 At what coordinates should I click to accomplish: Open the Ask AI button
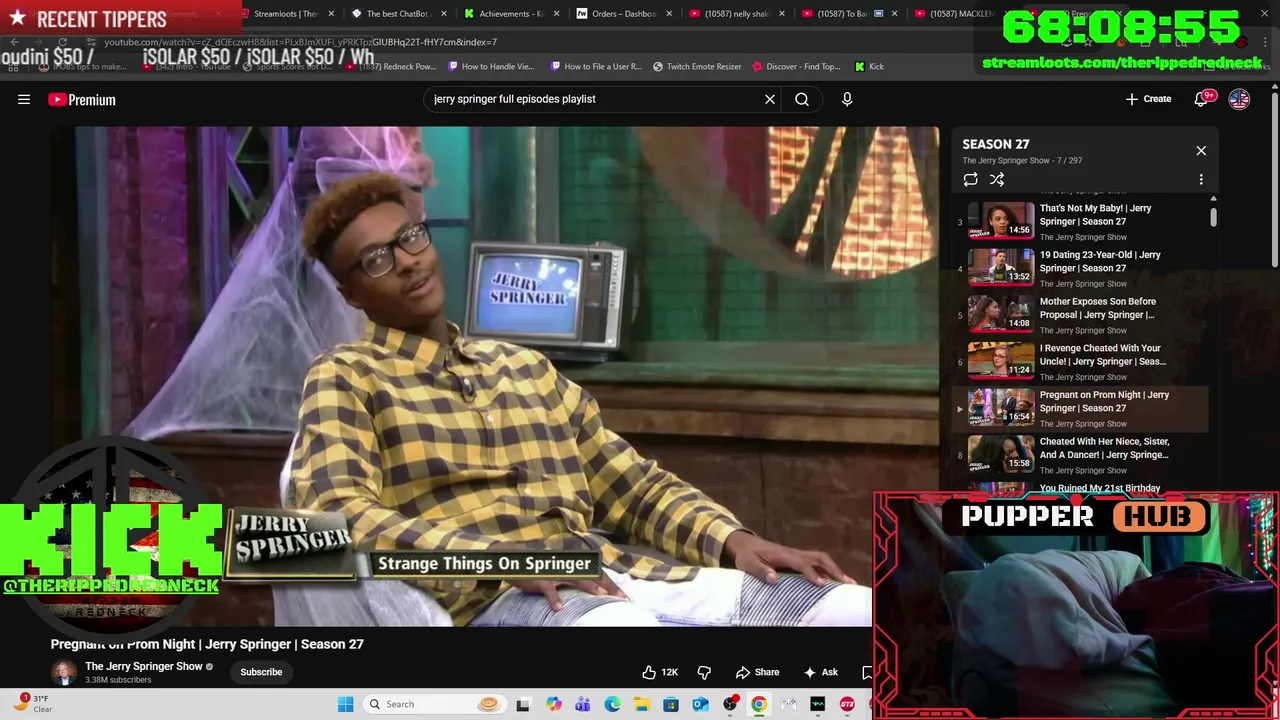[820, 672]
